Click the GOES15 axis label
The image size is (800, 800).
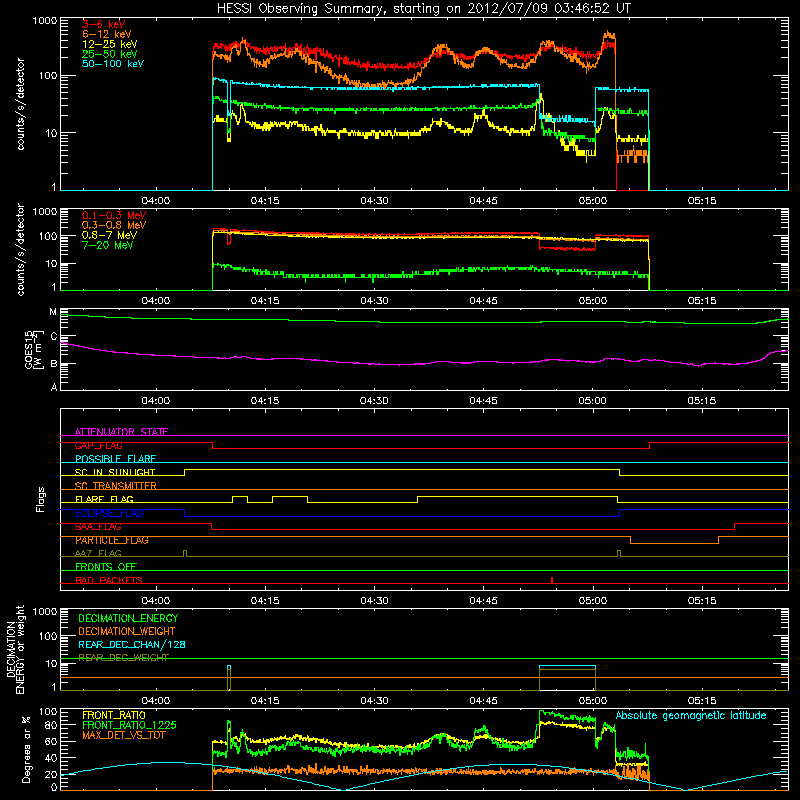point(33,349)
